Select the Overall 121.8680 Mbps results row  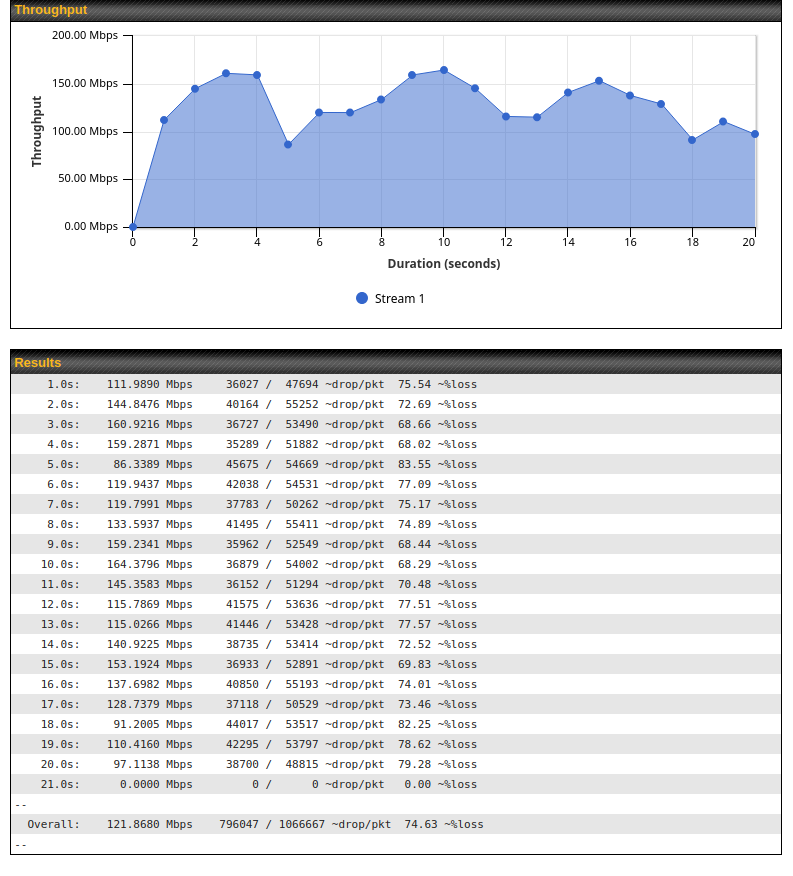(x=396, y=824)
